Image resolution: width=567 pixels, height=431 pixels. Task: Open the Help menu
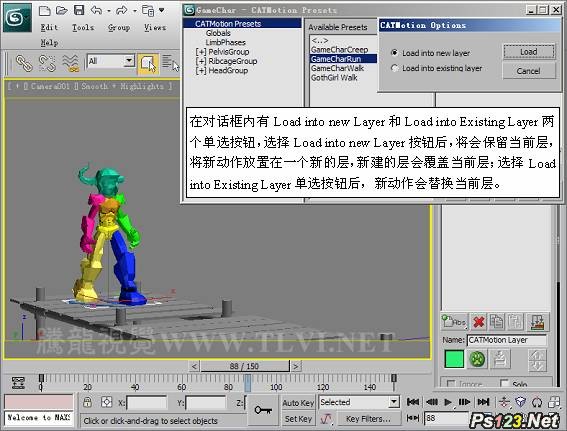[49, 42]
